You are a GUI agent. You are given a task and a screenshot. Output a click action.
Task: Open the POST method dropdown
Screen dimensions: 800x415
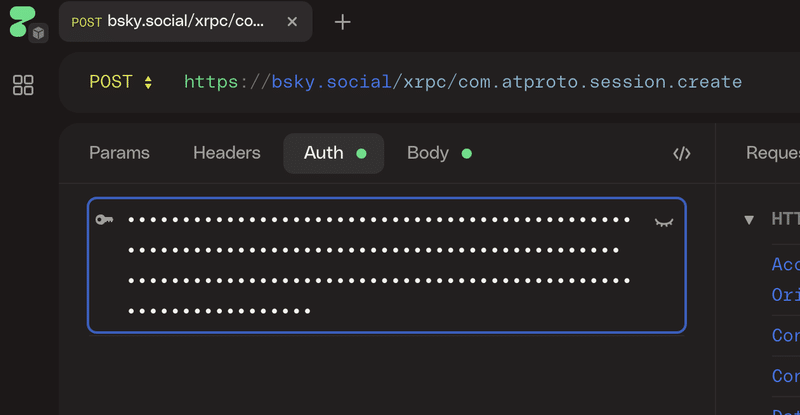coord(121,82)
